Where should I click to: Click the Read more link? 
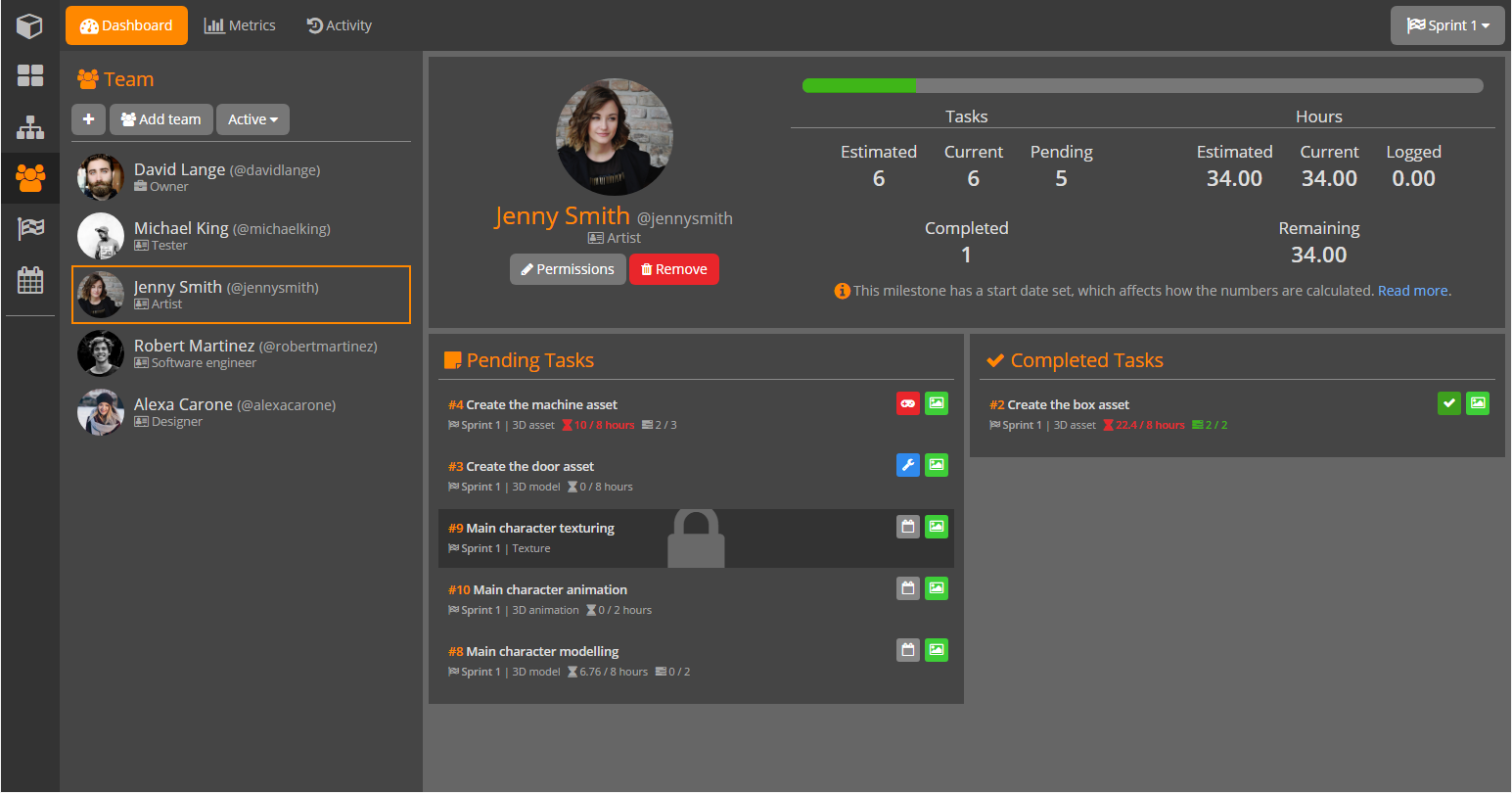coord(1412,290)
